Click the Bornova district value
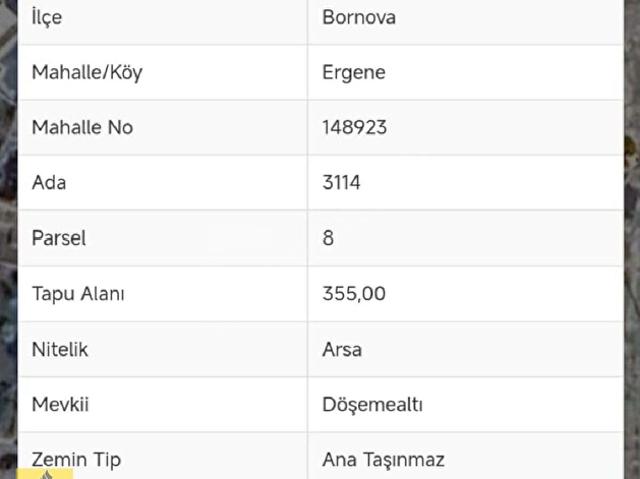640x479 pixels. click(x=358, y=17)
